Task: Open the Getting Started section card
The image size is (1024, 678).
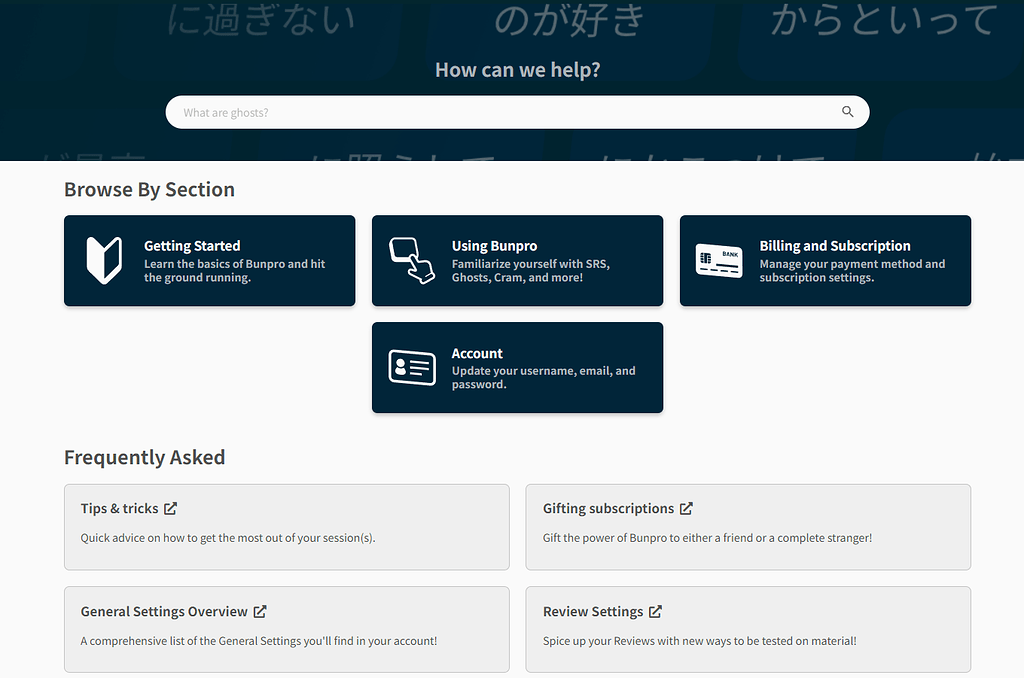Action: click(209, 260)
